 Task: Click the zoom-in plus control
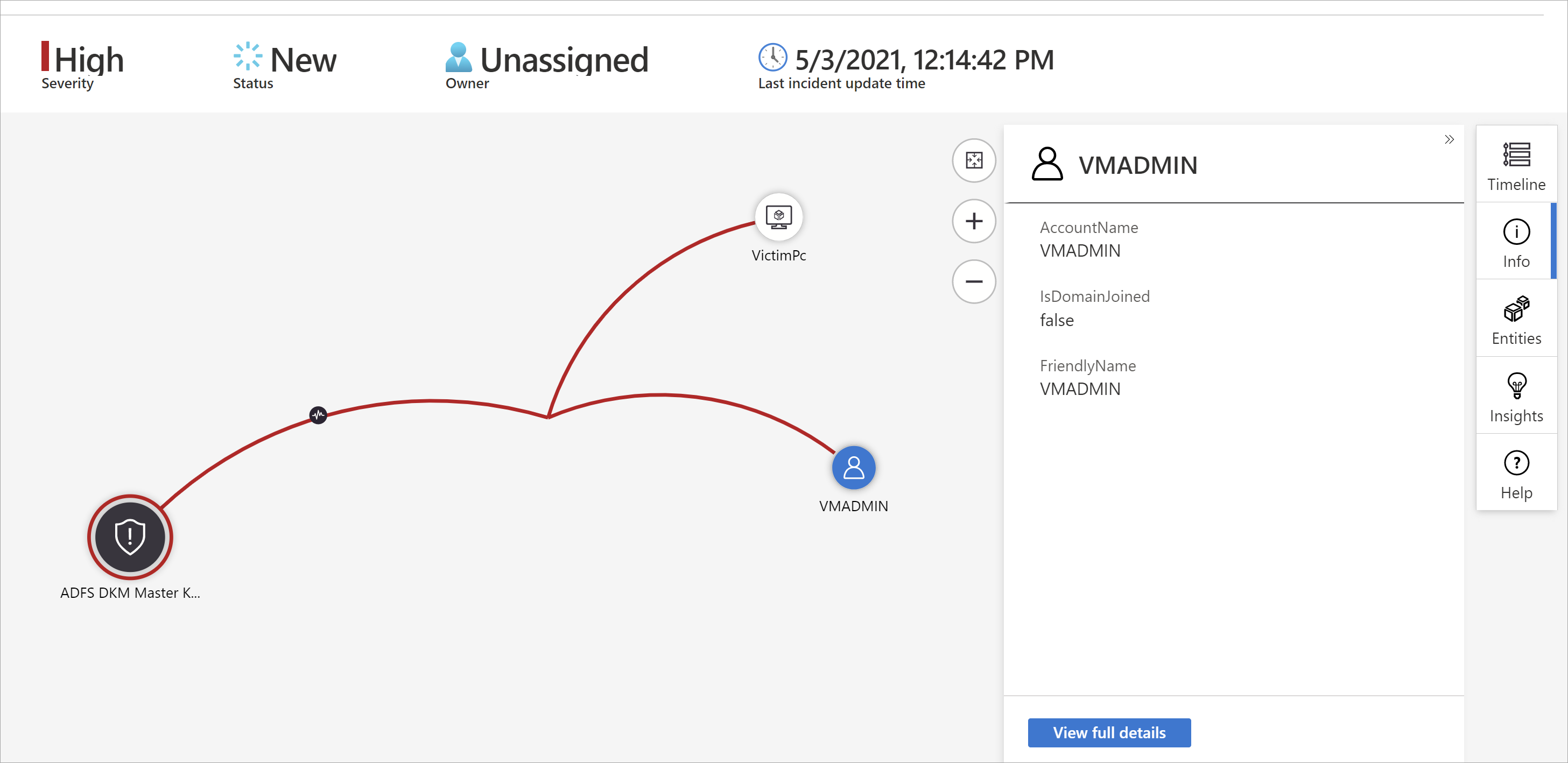coord(975,221)
